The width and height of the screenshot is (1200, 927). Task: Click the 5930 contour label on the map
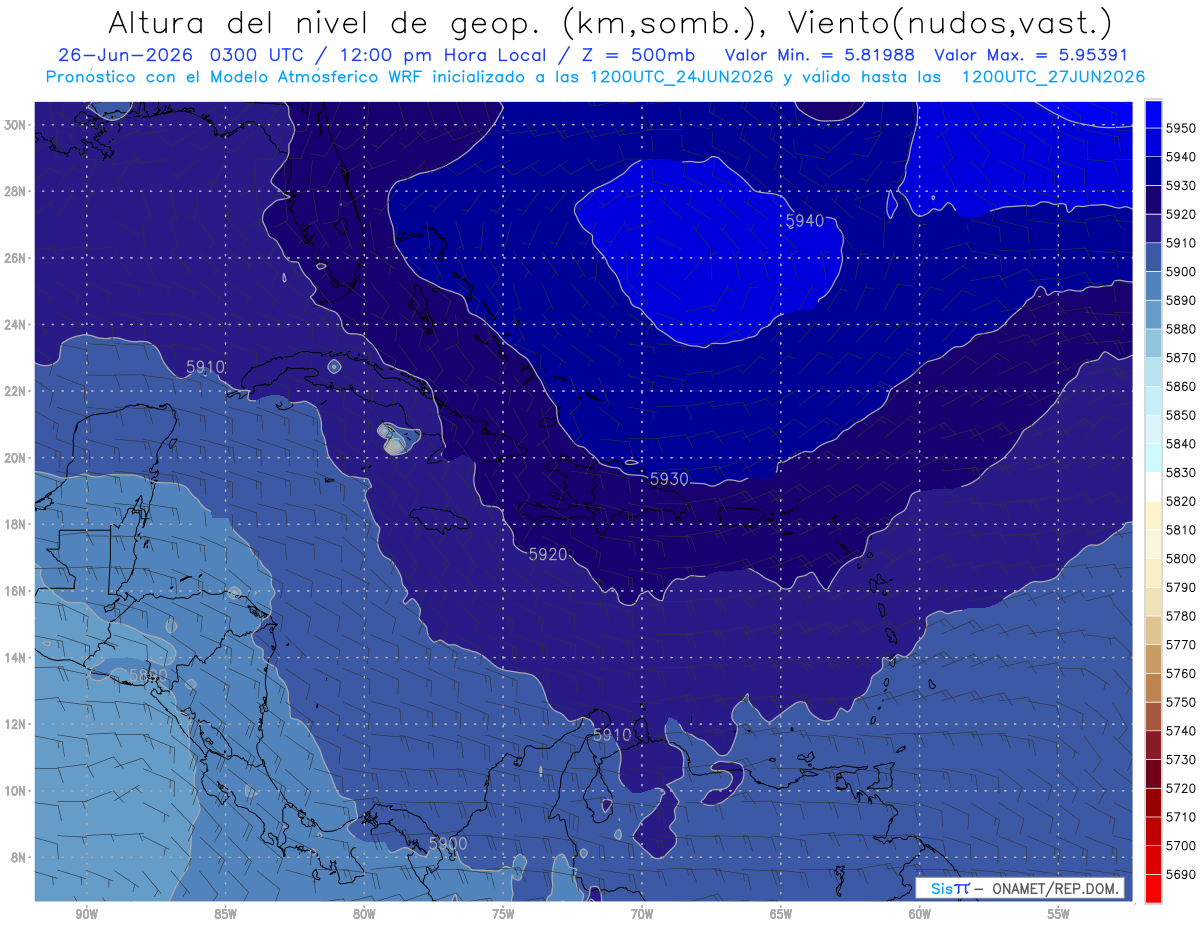(x=669, y=479)
